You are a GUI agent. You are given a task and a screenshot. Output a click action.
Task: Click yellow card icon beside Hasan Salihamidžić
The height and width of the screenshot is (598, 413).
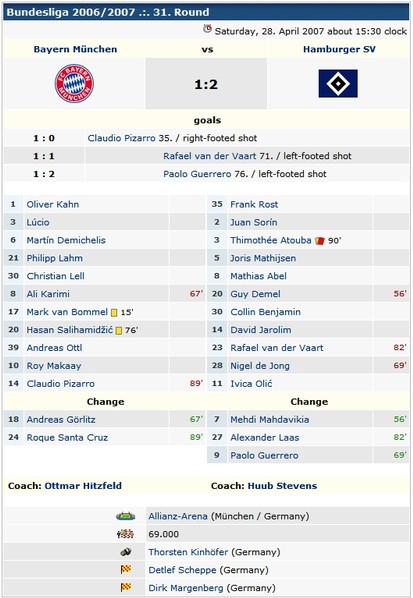pyautogui.click(x=119, y=330)
